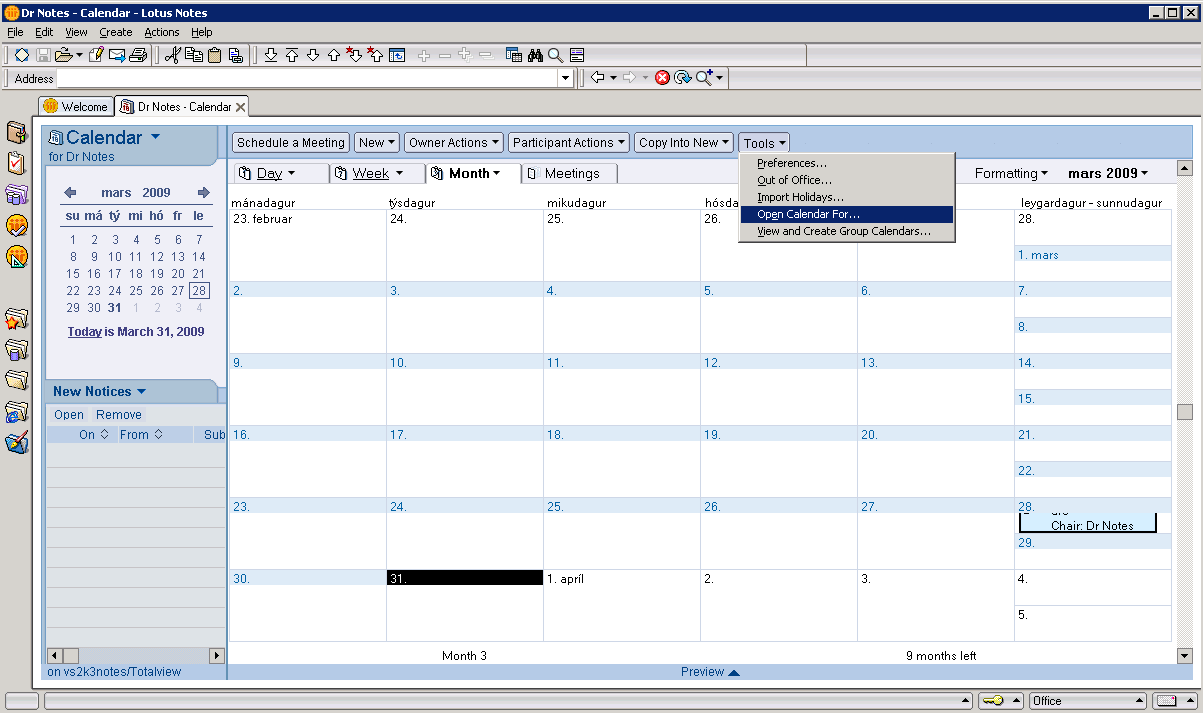Click inside the Address input field
This screenshot has width=1203, height=713.
click(306, 78)
